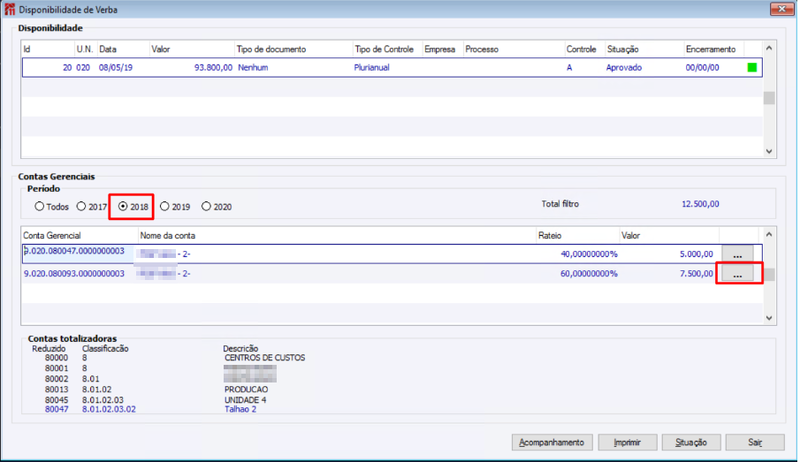Click the Valor header in Disponibilidade grid
The height and width of the screenshot is (462, 800).
[191, 49]
